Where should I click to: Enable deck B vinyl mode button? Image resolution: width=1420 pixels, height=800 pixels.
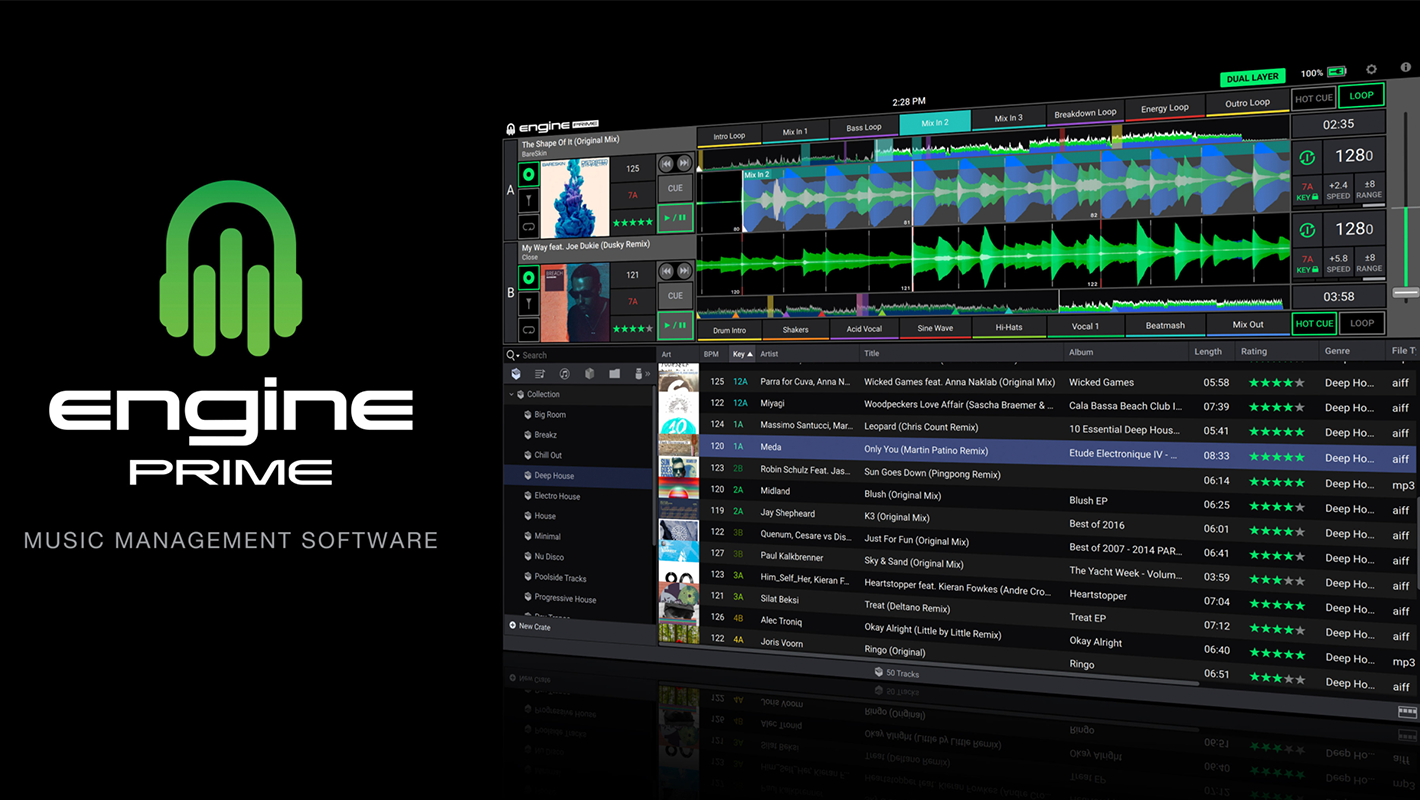click(529, 277)
